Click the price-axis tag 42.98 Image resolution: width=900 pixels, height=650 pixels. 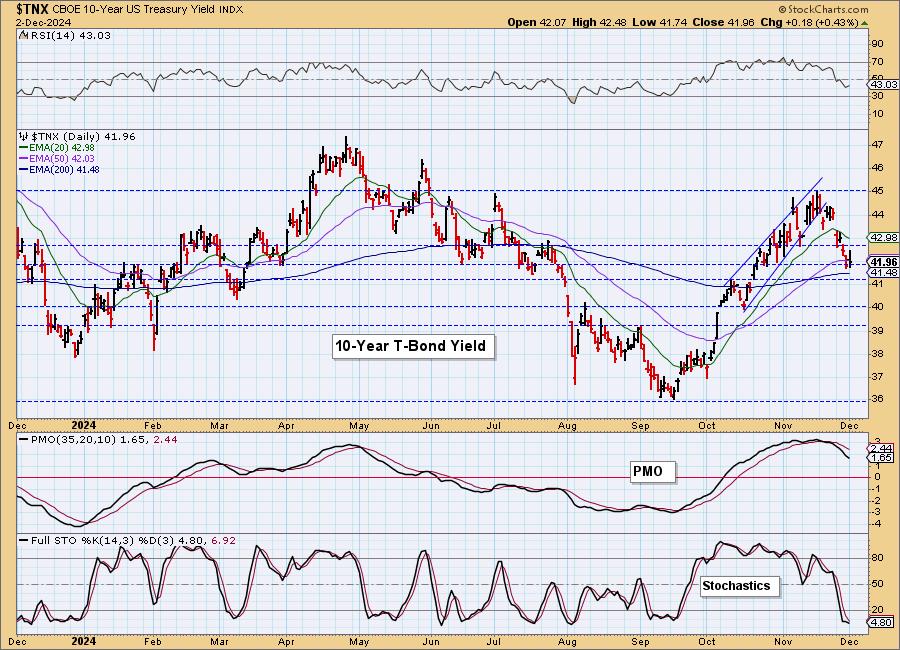[x=884, y=237]
